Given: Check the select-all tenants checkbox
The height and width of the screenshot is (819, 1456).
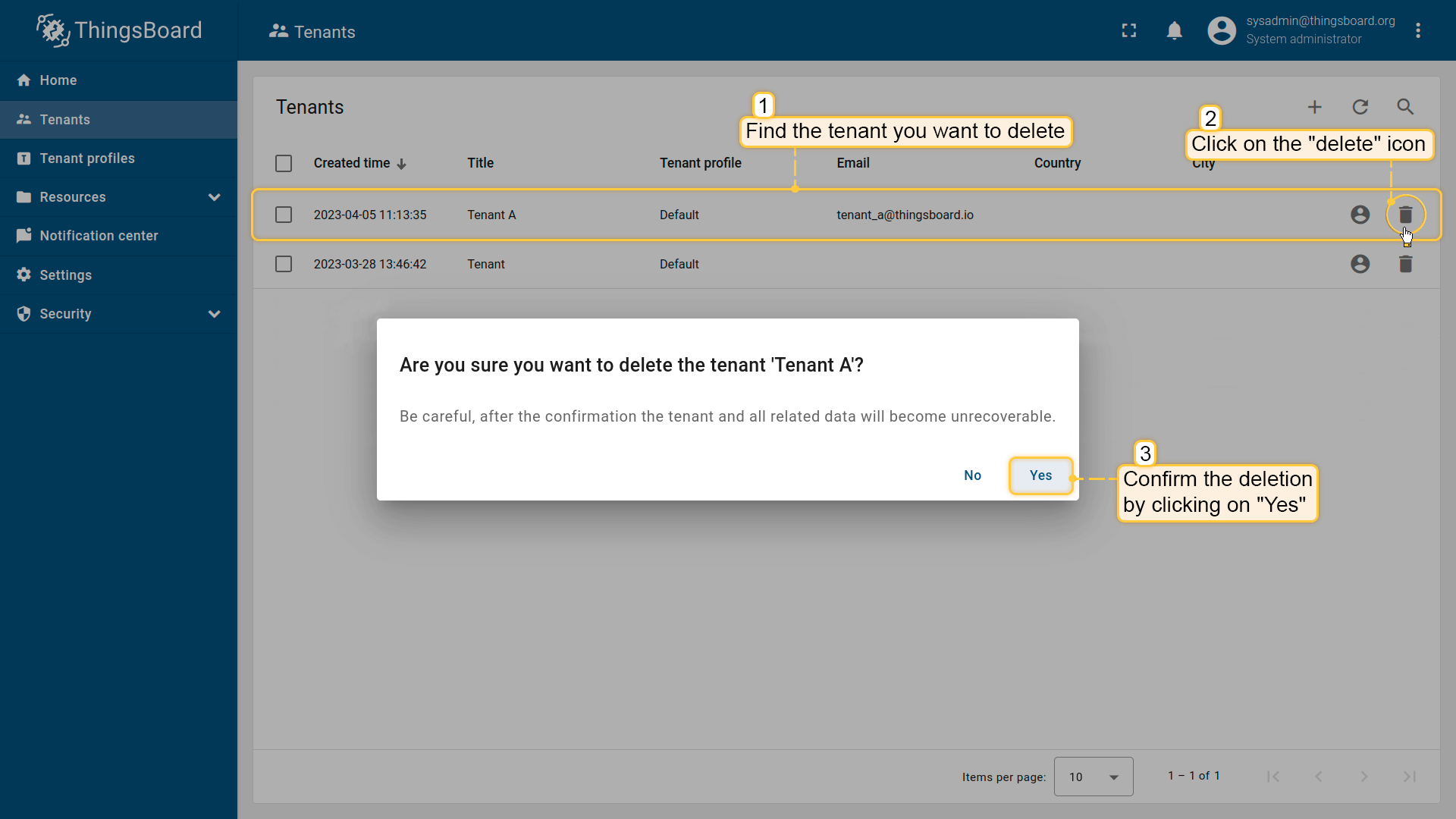Looking at the screenshot, I should pyautogui.click(x=284, y=163).
